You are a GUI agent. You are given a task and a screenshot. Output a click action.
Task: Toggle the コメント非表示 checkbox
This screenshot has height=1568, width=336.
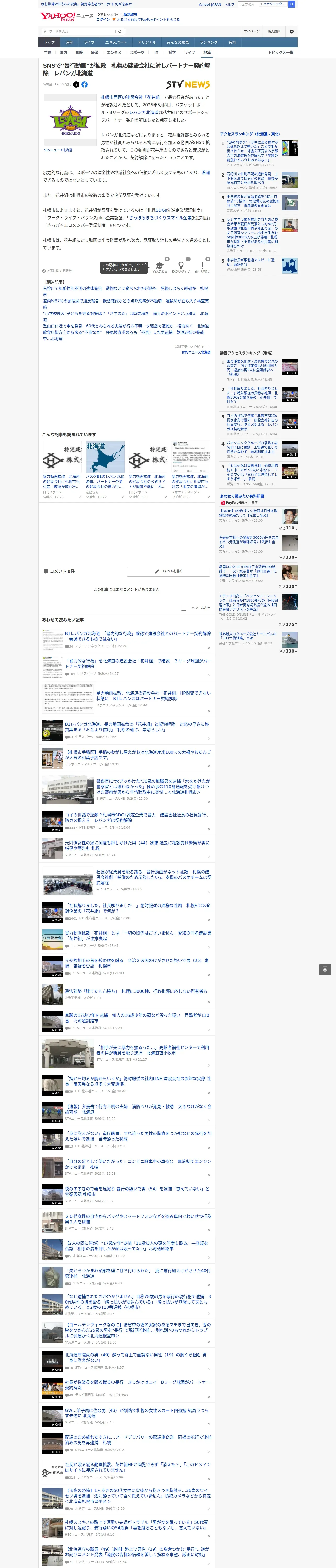point(183,608)
